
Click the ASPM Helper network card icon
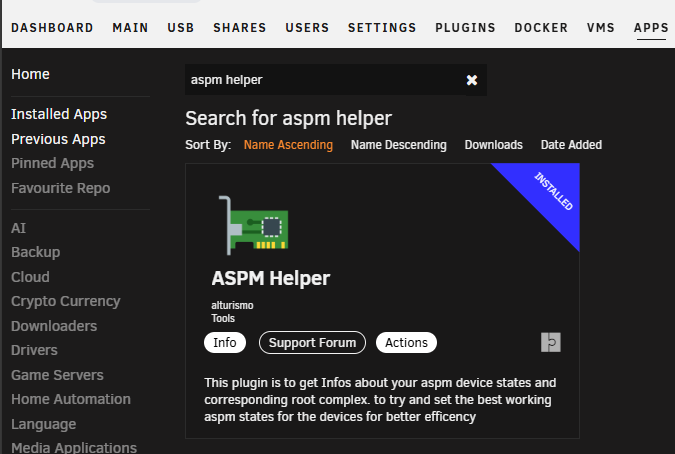click(253, 225)
